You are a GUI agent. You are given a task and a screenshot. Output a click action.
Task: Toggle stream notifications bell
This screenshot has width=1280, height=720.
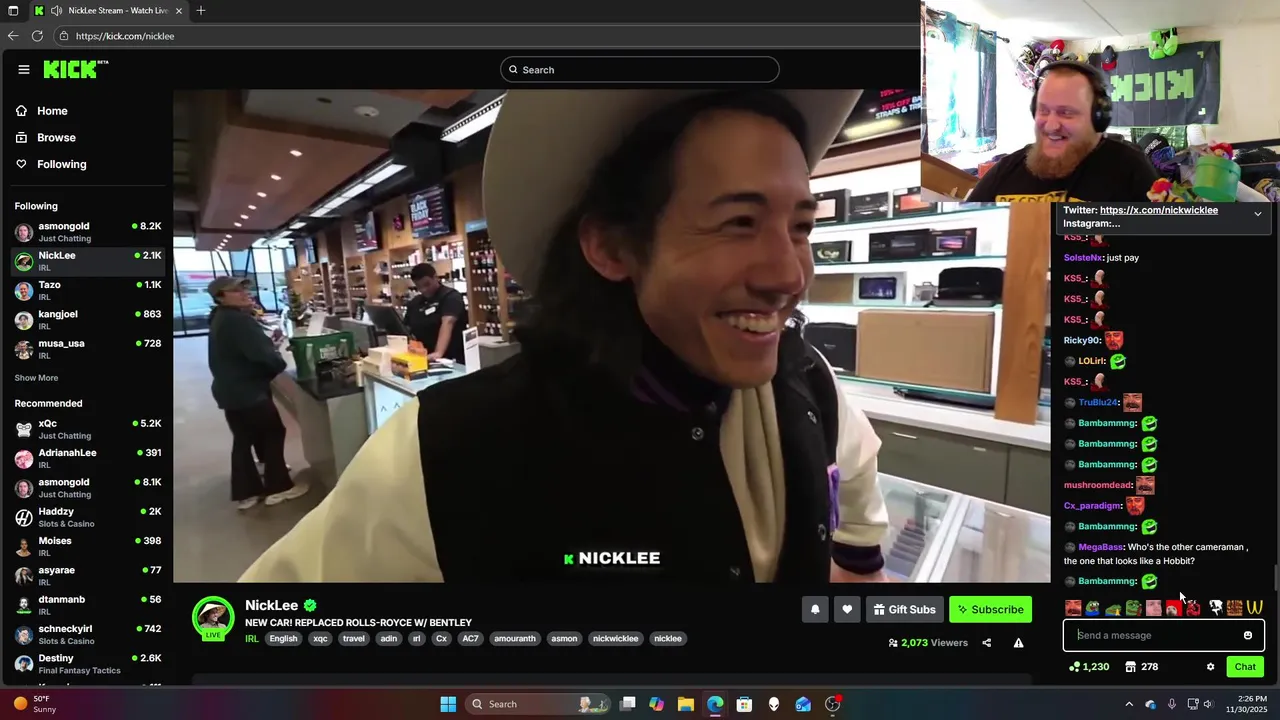pyautogui.click(x=815, y=609)
